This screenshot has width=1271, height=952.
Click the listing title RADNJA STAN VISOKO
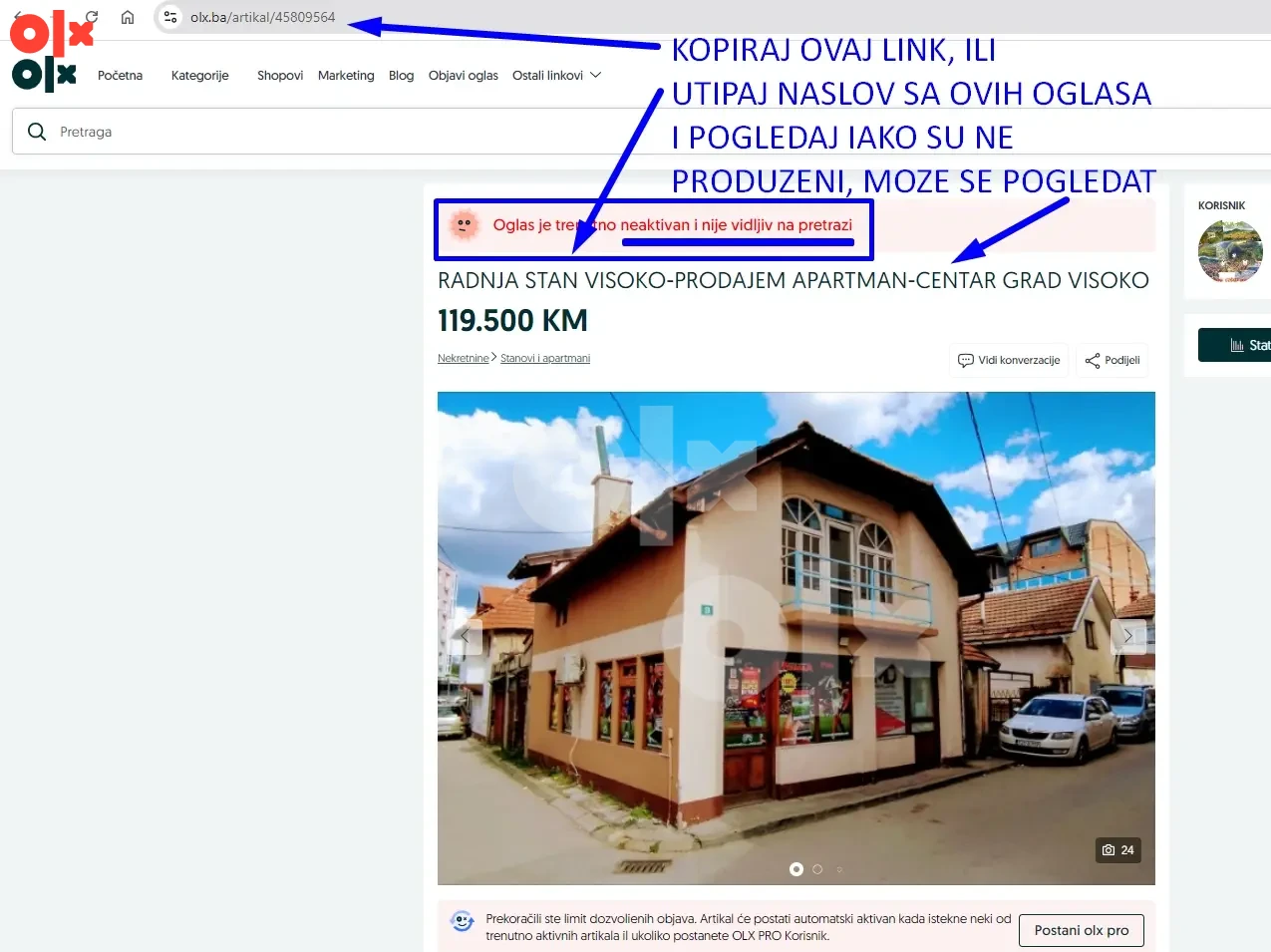click(794, 281)
